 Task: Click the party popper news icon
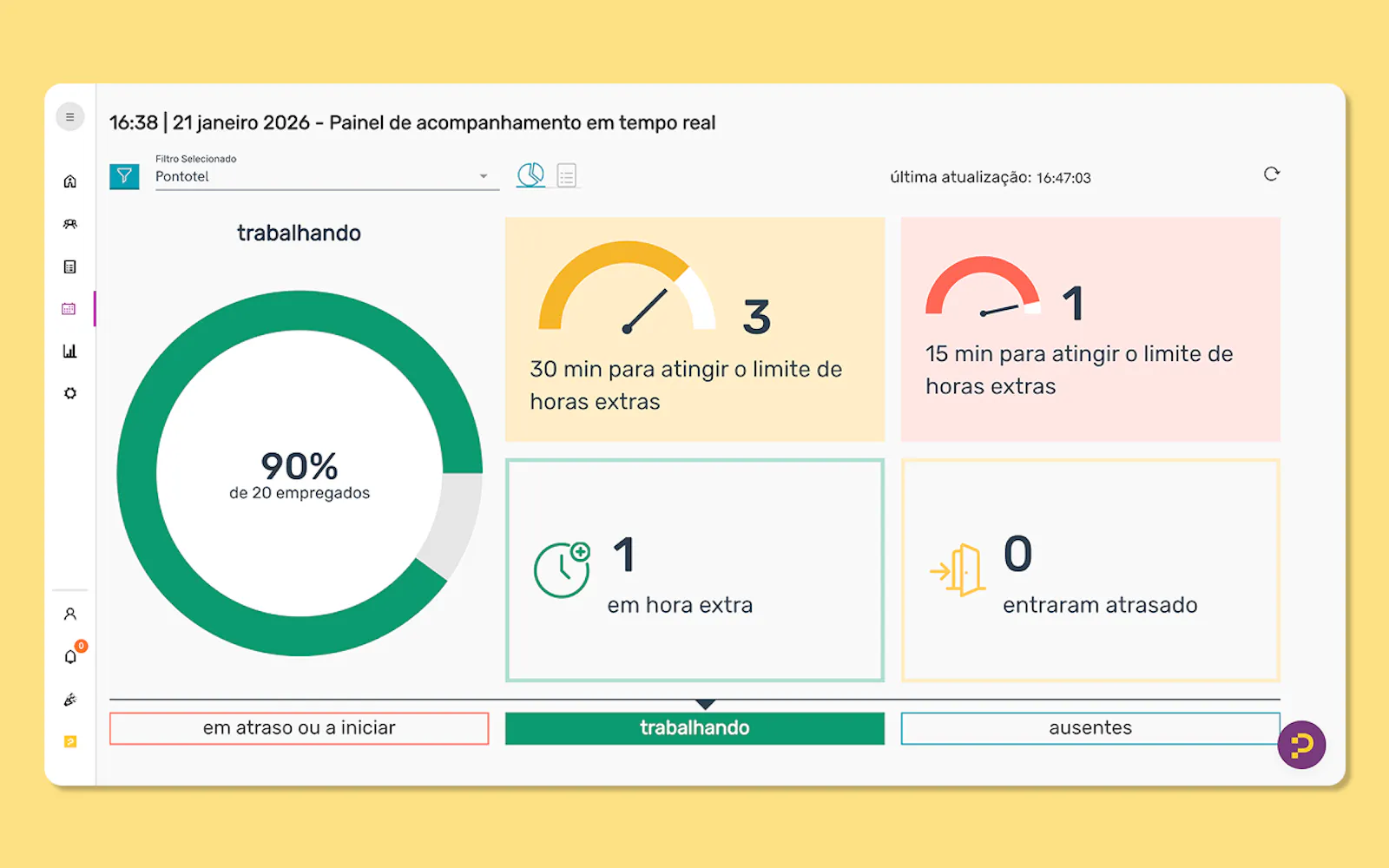pyautogui.click(x=70, y=699)
